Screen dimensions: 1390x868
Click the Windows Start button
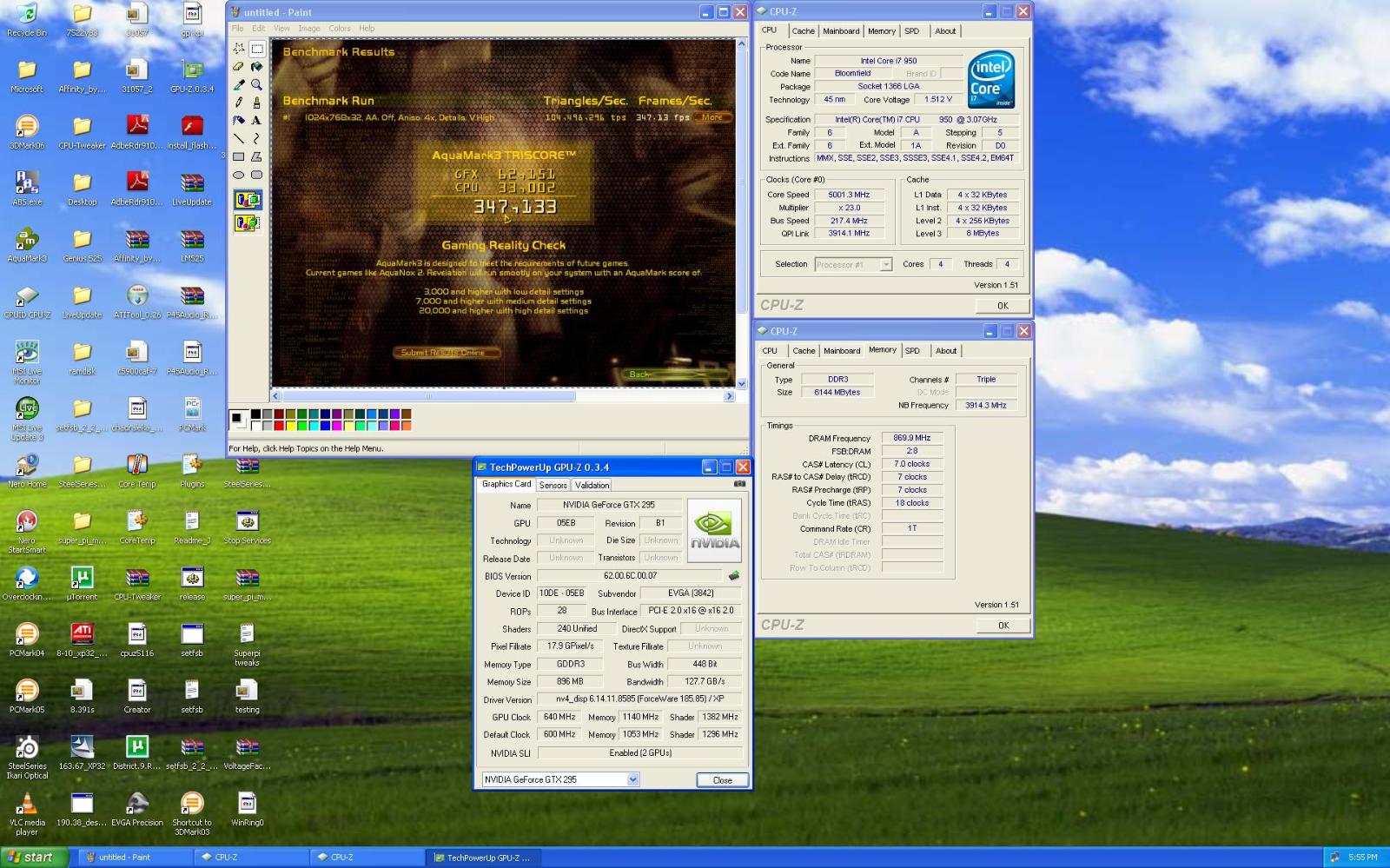32,857
